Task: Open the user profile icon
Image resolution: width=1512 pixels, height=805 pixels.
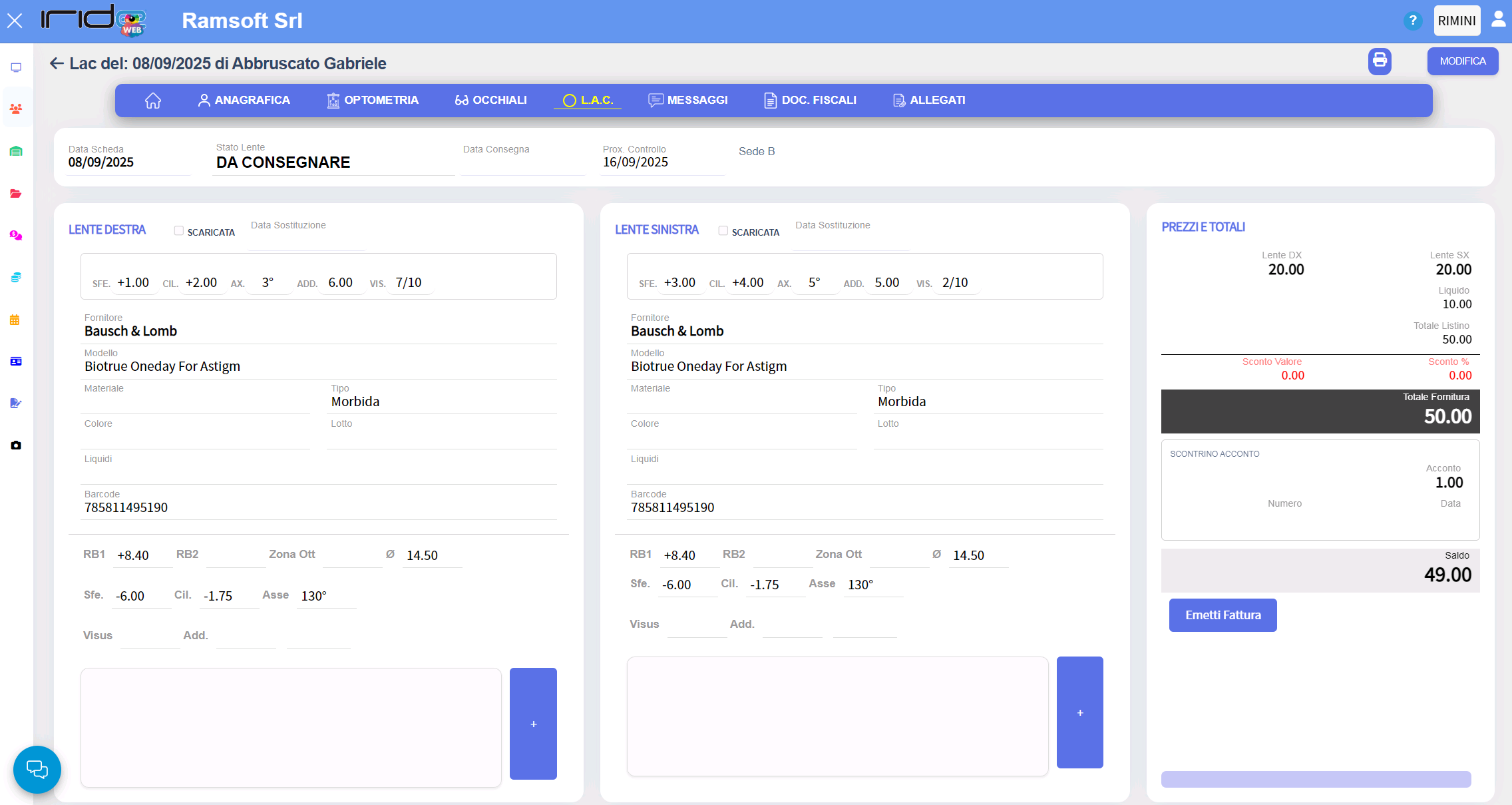Action: [1498, 19]
